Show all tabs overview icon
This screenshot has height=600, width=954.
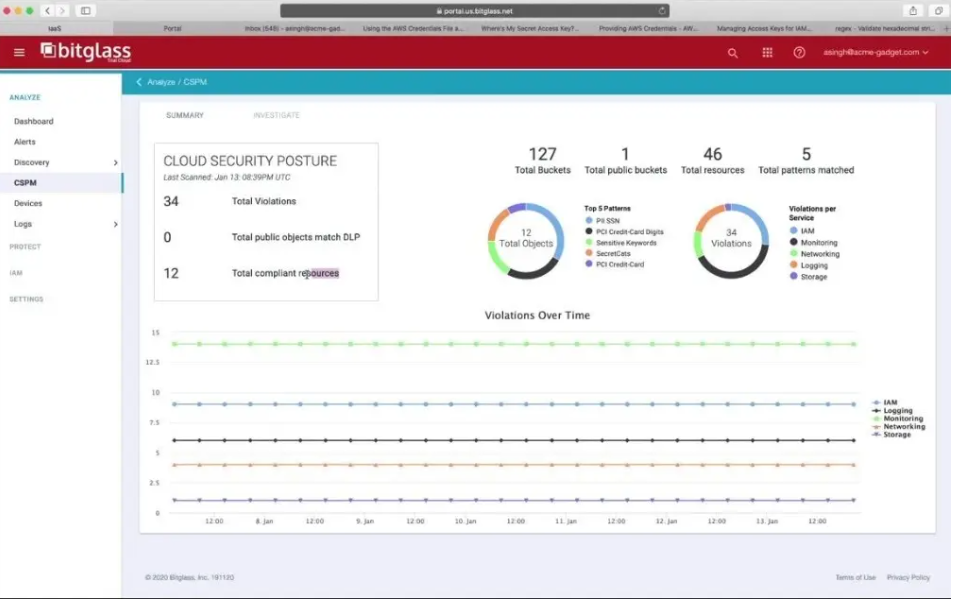[x=938, y=10]
